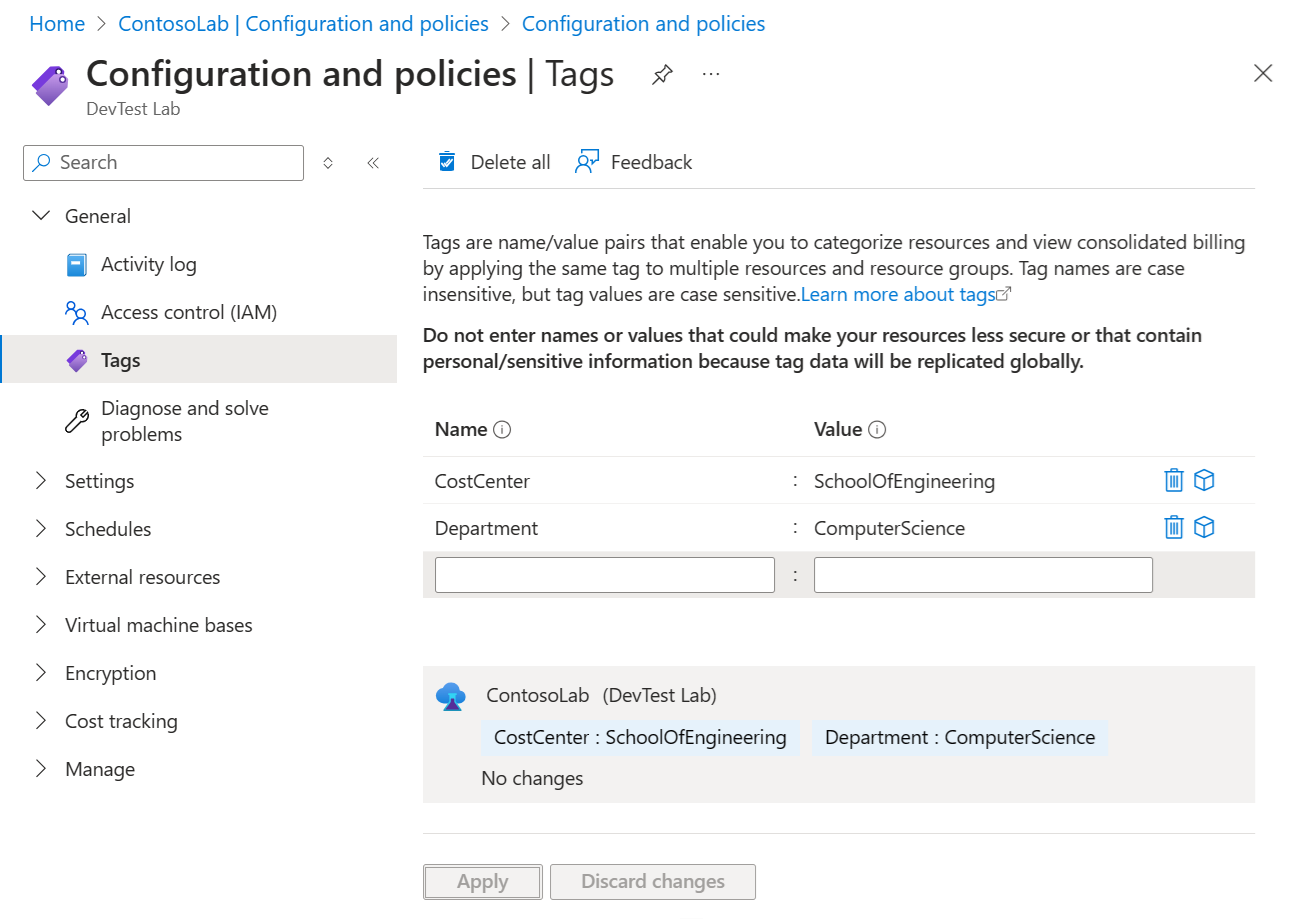
Task: Click the cube icon beside the Department tag
Action: pyautogui.click(x=1204, y=527)
